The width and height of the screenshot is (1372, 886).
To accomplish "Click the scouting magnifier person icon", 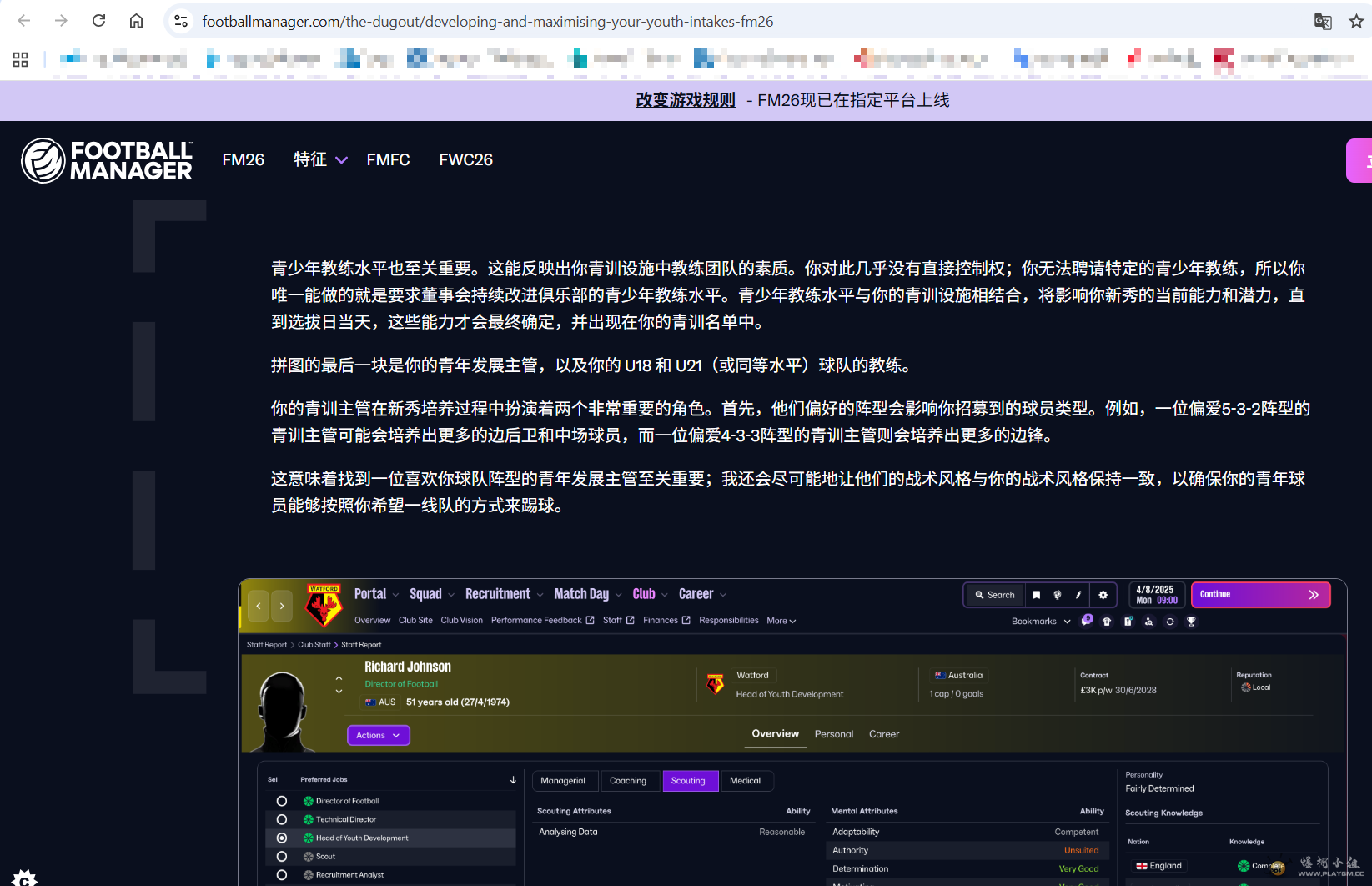I will 1148,622.
